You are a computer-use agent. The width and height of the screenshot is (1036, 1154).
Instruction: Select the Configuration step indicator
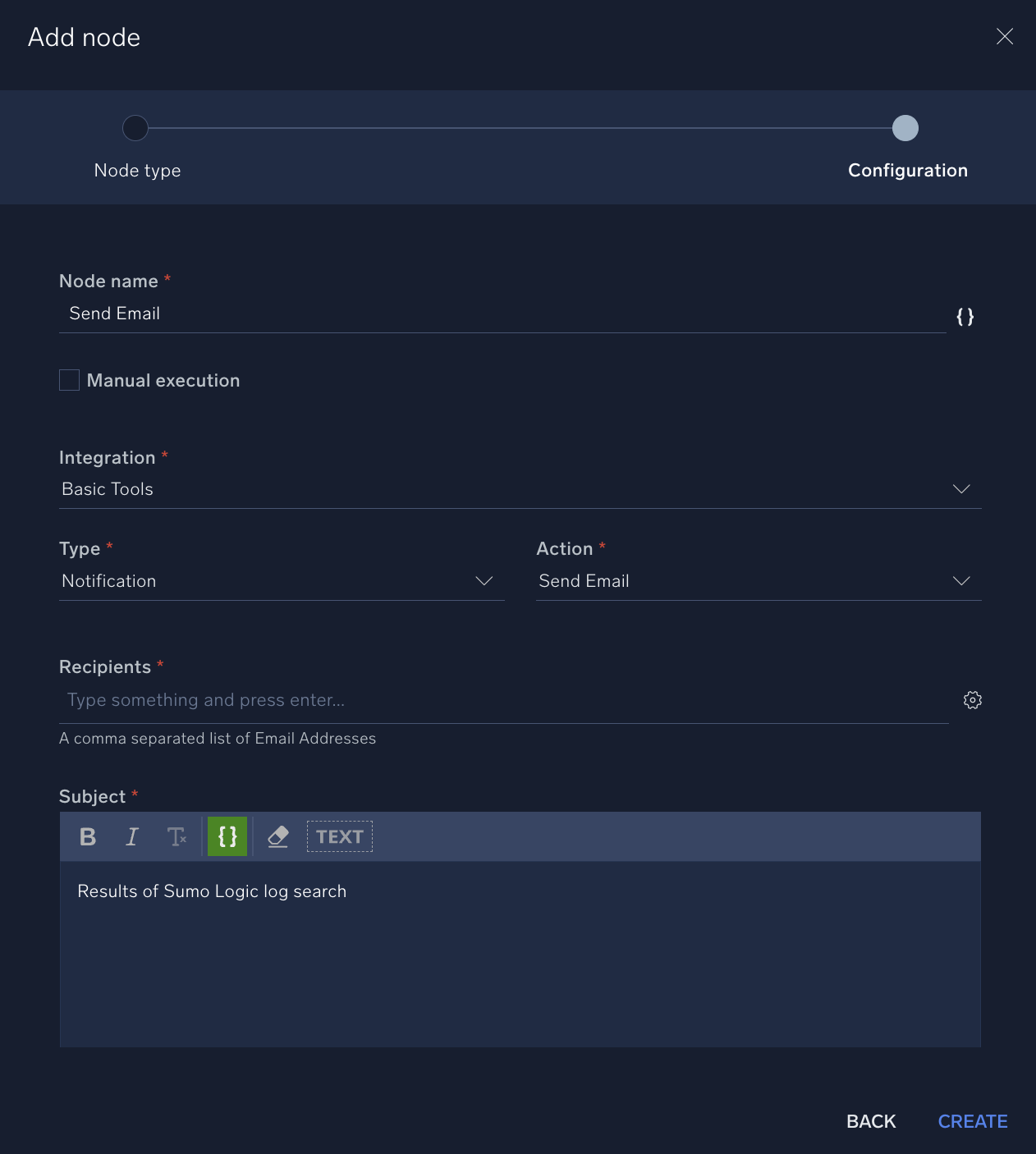pyautogui.click(x=905, y=128)
